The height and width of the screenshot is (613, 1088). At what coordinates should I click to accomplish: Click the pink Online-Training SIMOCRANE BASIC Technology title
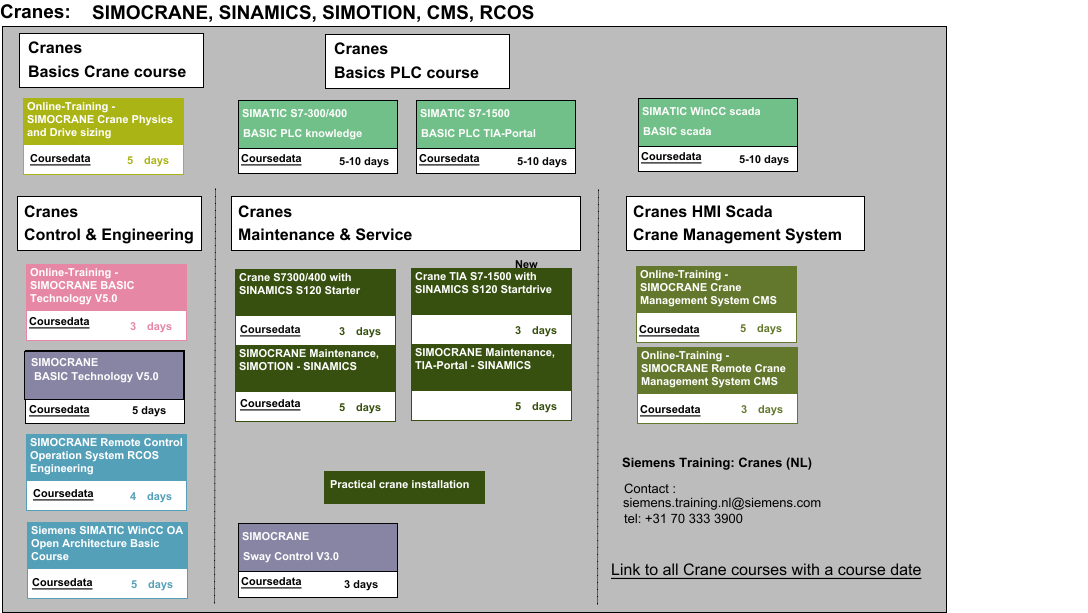[106, 286]
